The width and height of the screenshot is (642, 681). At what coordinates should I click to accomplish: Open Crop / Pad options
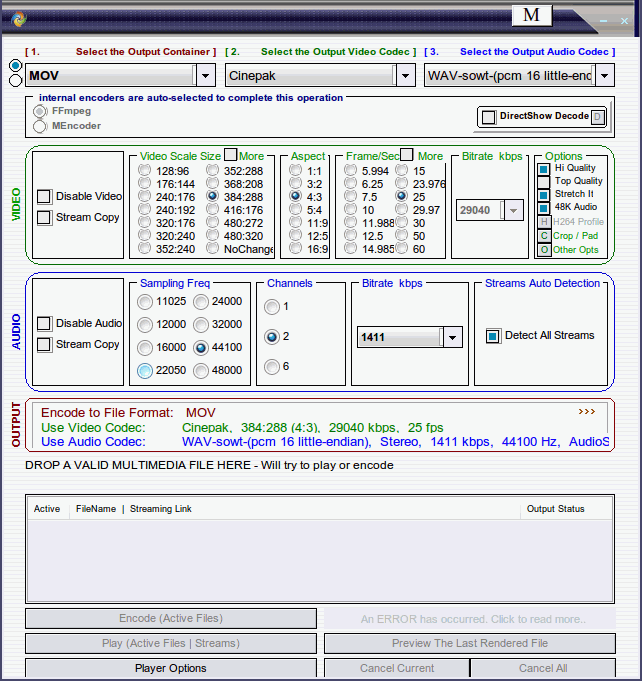click(x=544, y=235)
